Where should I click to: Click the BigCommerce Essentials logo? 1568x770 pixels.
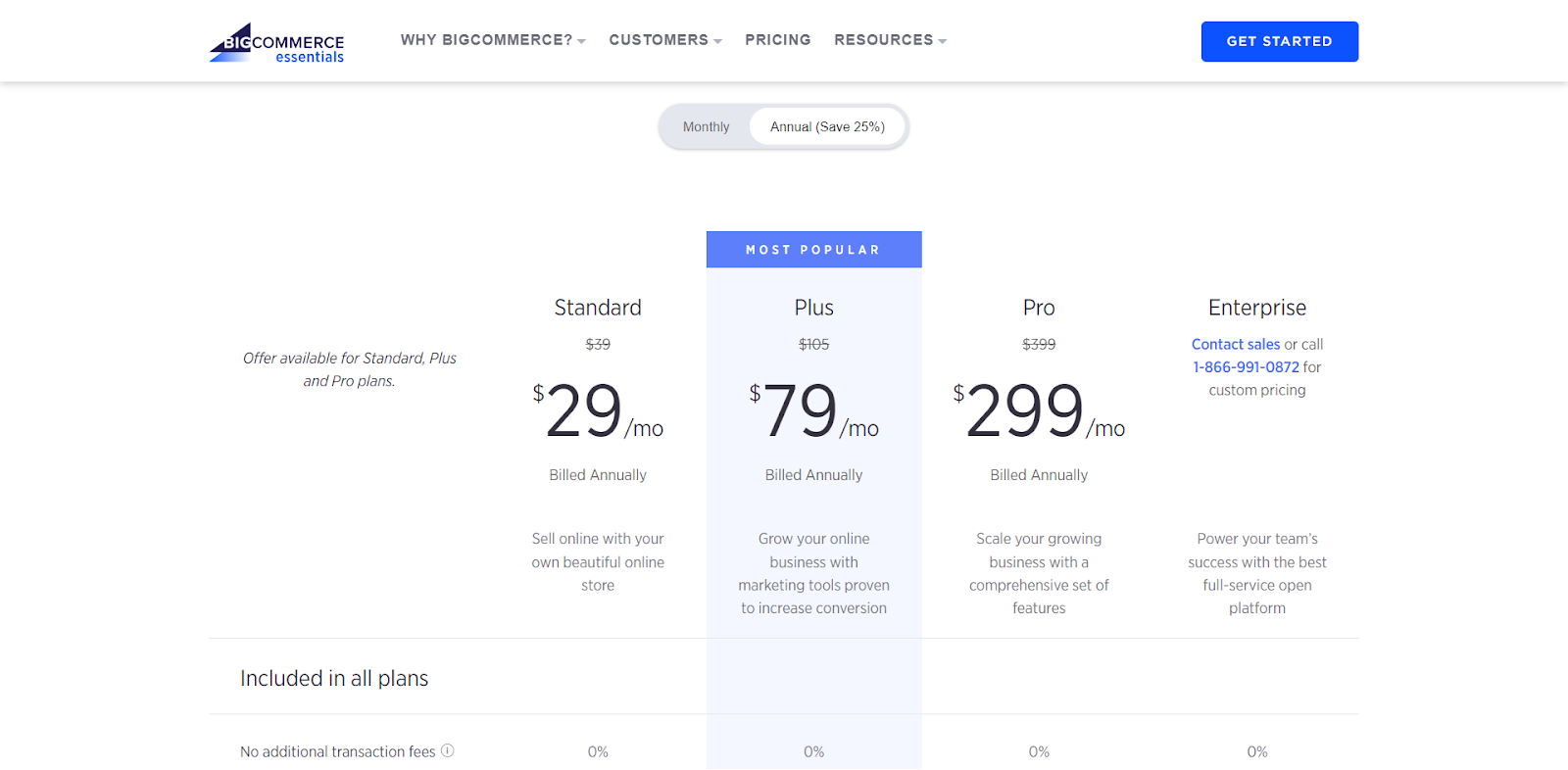click(276, 43)
